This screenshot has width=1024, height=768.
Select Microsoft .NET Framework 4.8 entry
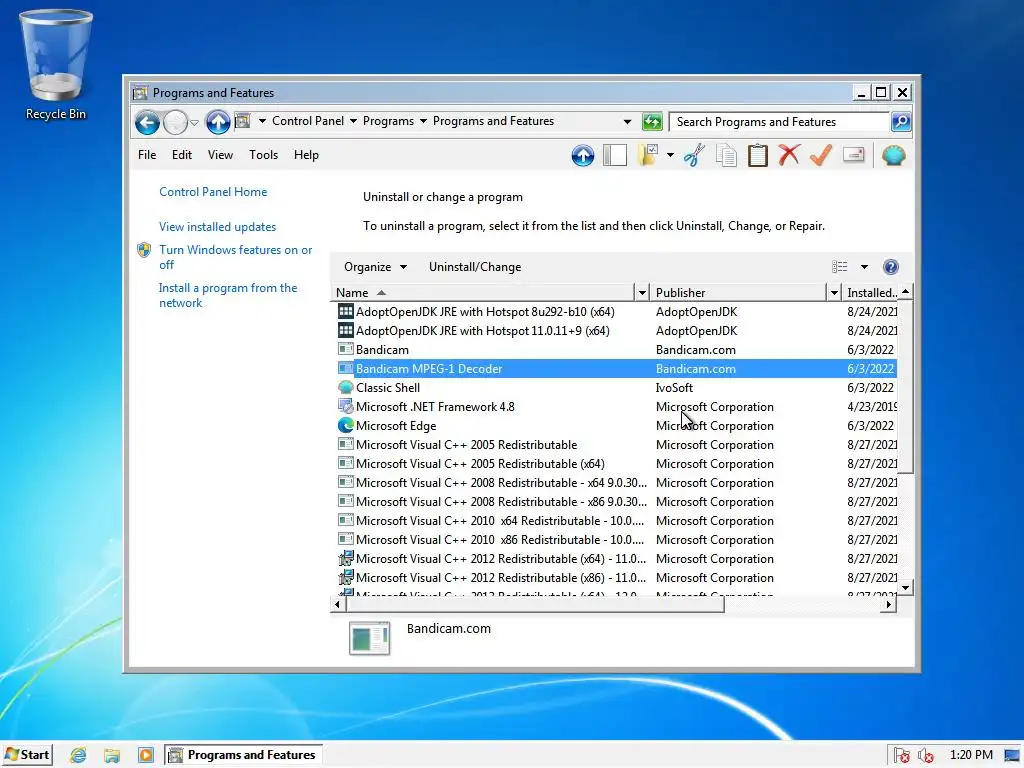click(616, 406)
